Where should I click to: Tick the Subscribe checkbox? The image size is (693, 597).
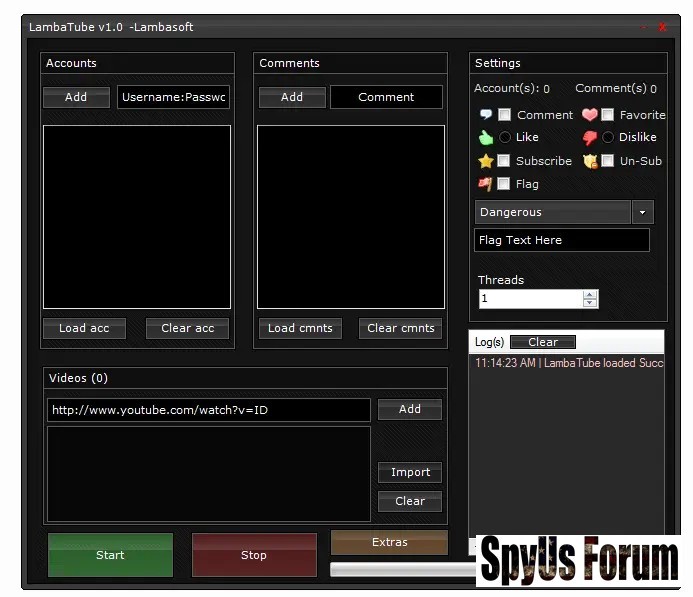[505, 161]
